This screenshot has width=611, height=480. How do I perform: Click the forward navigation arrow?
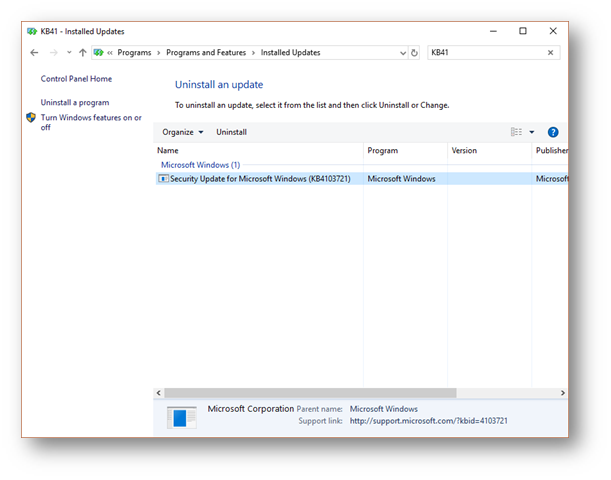[x=54, y=53]
